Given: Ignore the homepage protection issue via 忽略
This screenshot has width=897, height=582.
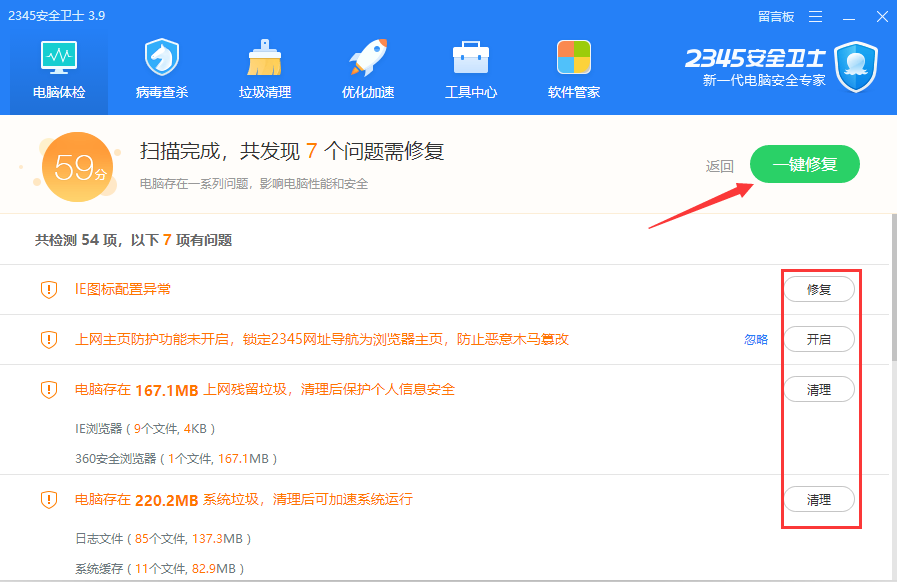Looking at the screenshot, I should click(756, 339).
